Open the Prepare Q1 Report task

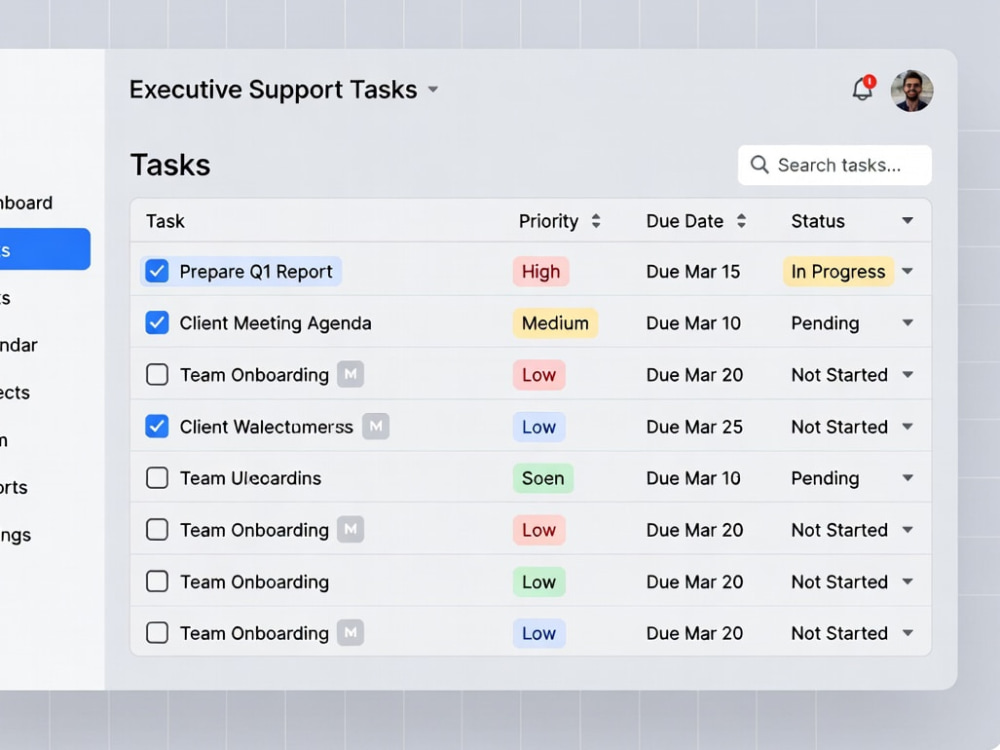pos(256,272)
